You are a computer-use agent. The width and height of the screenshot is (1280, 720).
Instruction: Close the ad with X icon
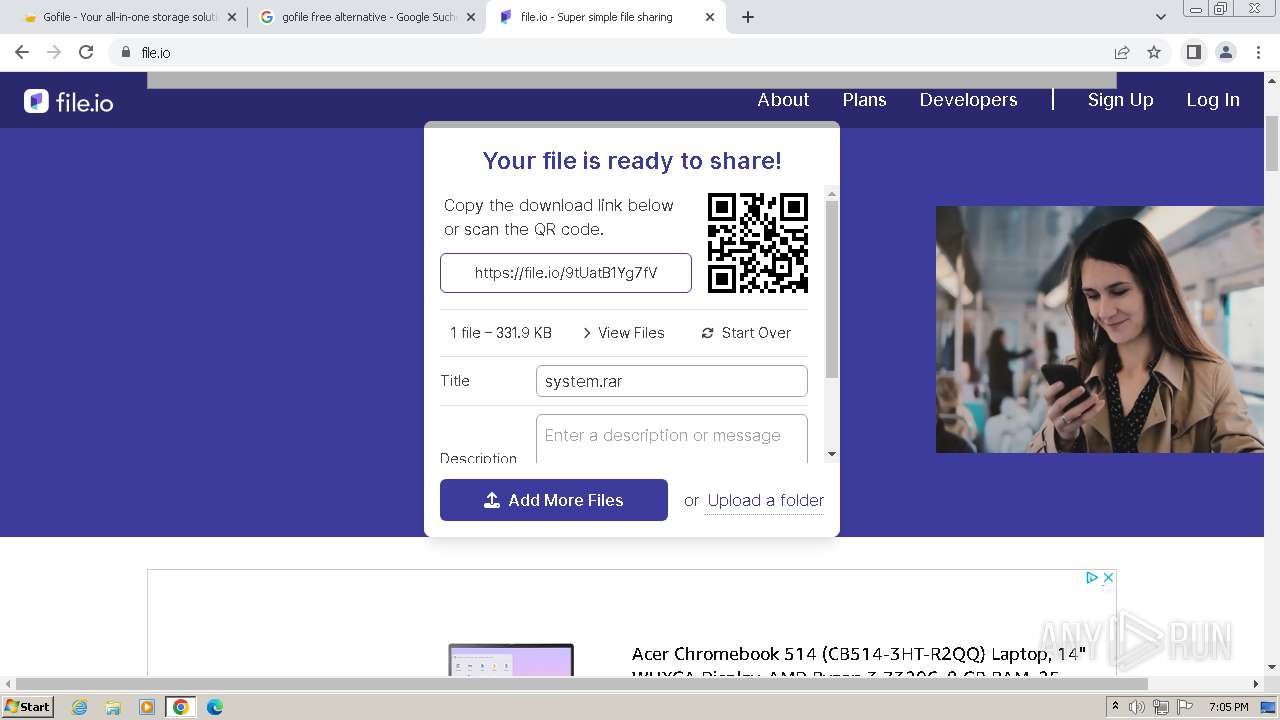pos(1108,577)
